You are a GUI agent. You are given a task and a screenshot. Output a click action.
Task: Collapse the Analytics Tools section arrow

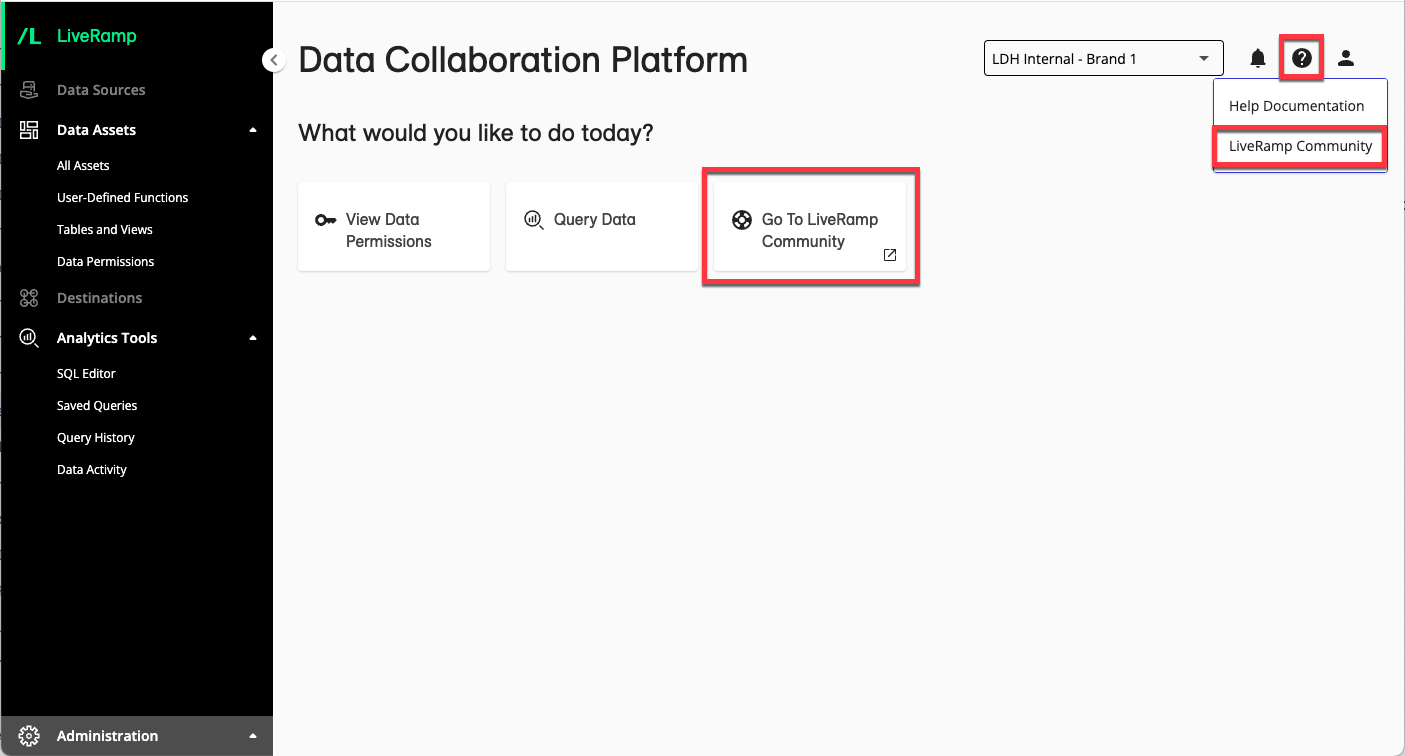[x=253, y=338]
